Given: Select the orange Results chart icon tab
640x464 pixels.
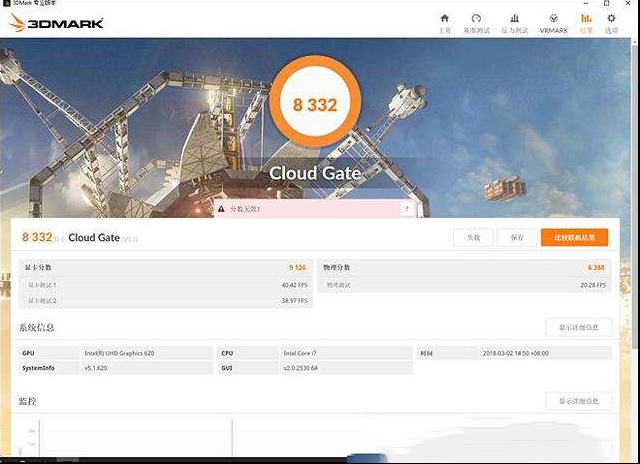Looking at the screenshot, I should [586, 24].
